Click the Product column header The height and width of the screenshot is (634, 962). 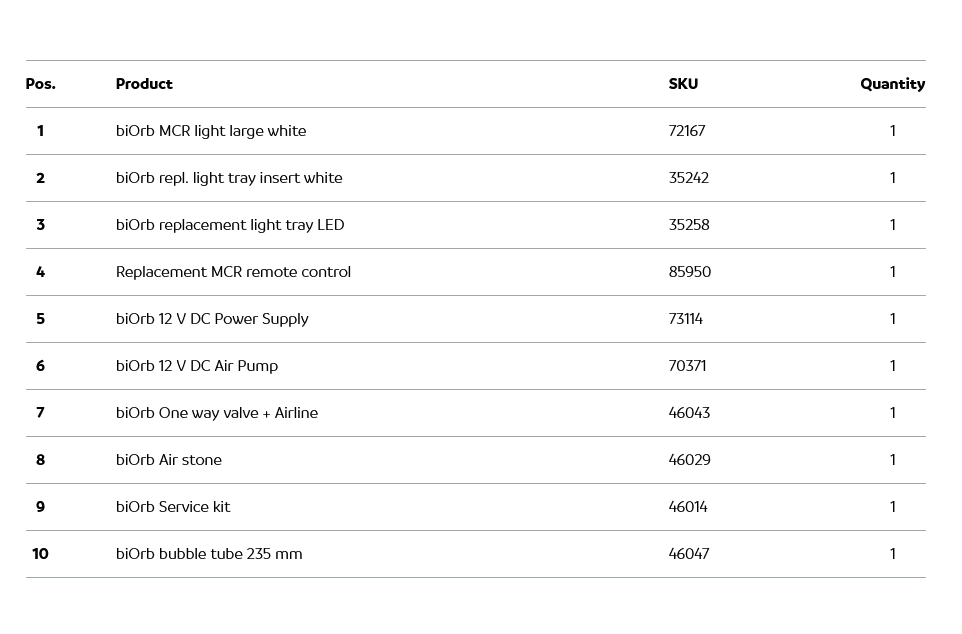(144, 84)
